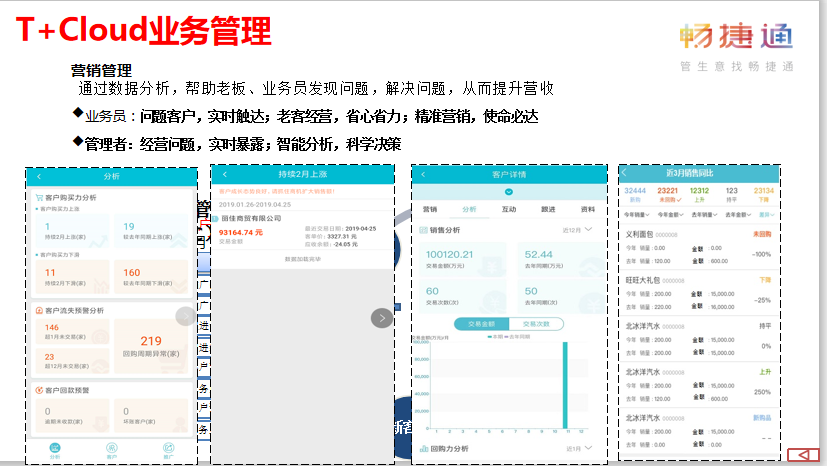Open the 旺旺大礼包 product row

(699, 294)
